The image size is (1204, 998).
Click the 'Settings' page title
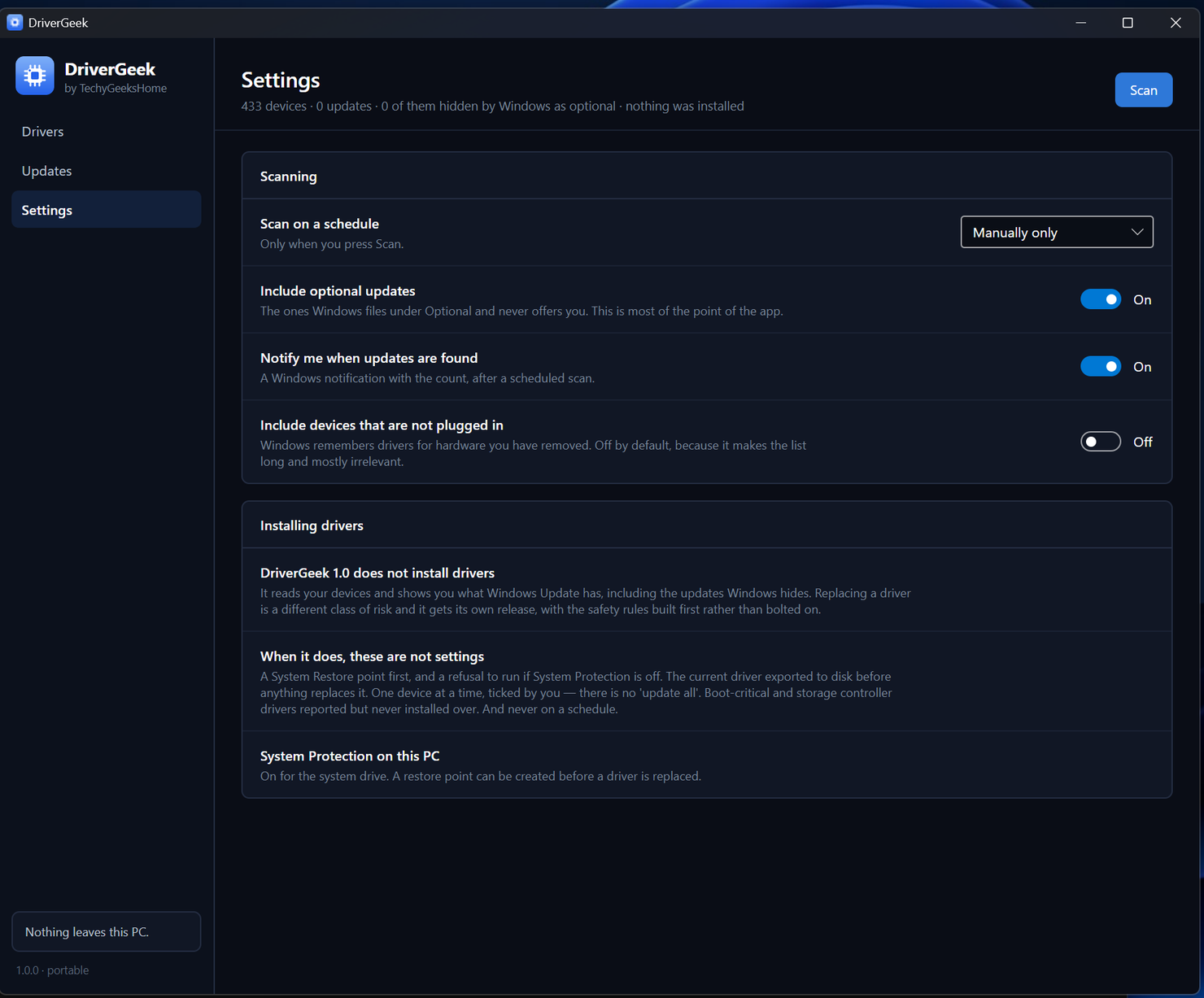(281, 80)
